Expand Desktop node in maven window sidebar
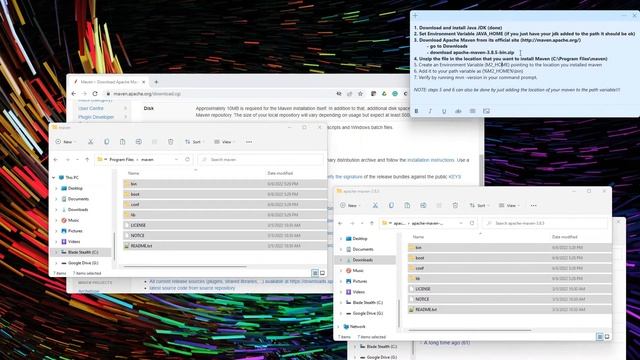This screenshot has height=360, width=640. click(56, 188)
